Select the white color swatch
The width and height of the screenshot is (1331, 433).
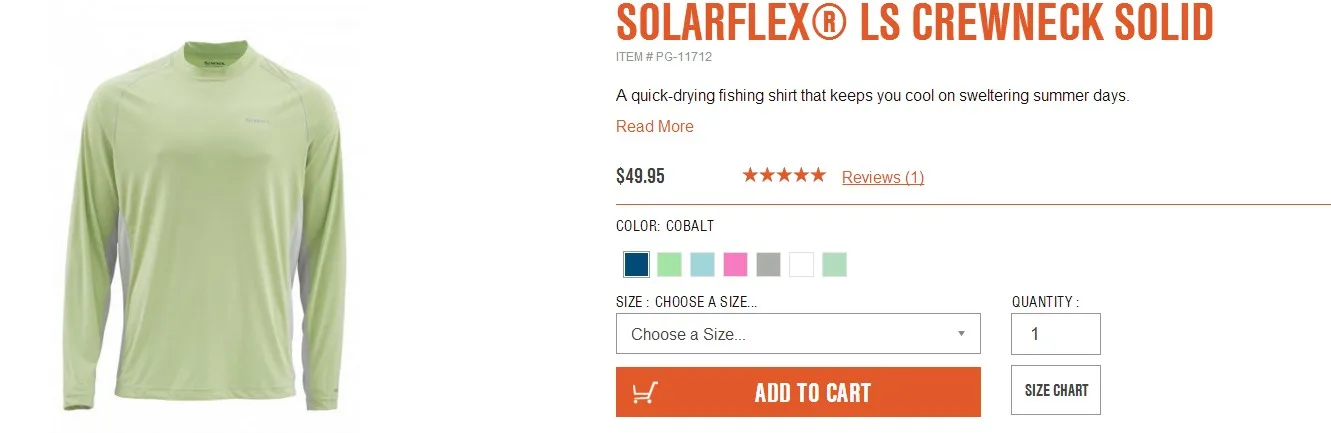pyautogui.click(x=801, y=264)
